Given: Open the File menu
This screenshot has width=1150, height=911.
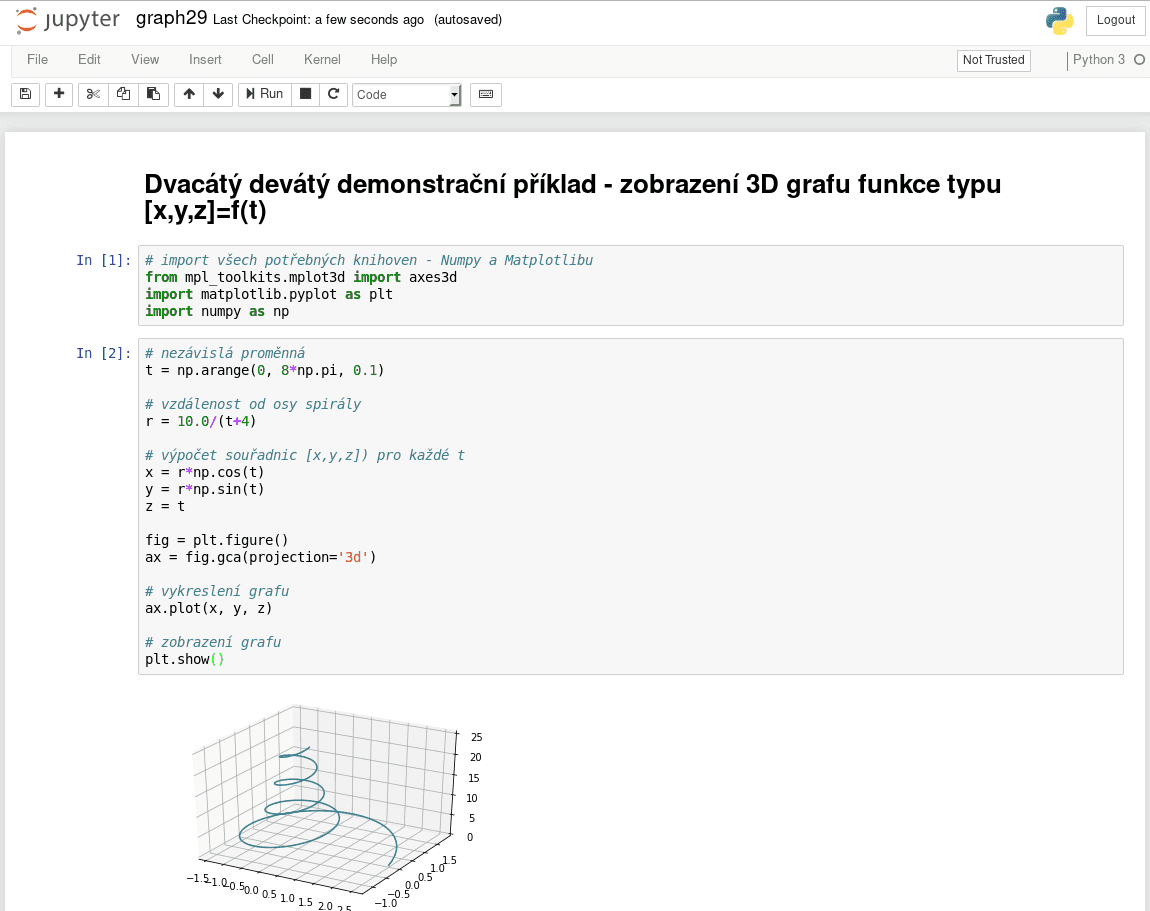Looking at the screenshot, I should (x=37, y=60).
